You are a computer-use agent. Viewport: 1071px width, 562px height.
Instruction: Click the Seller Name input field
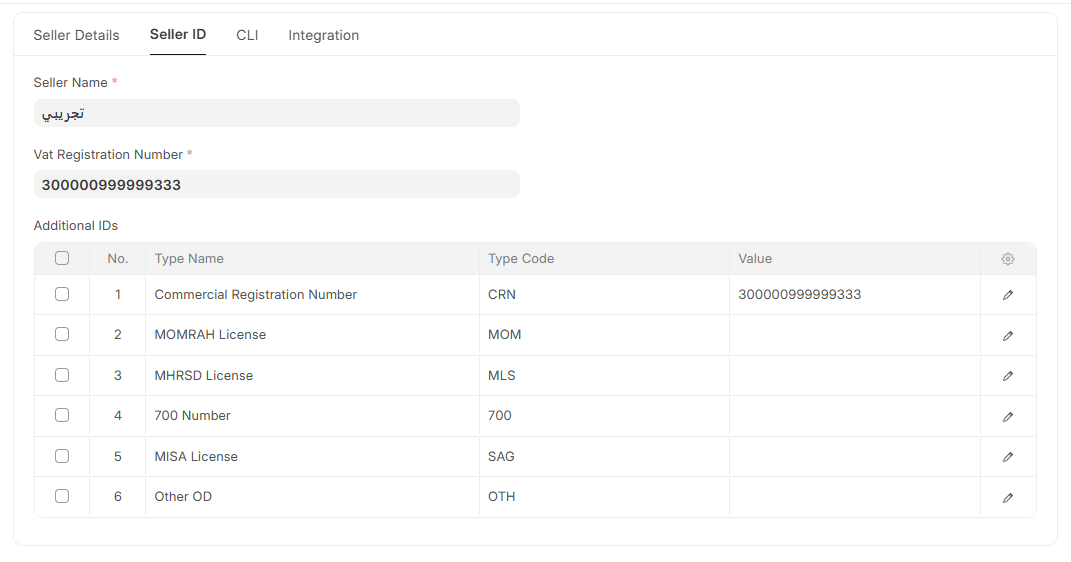[276, 113]
